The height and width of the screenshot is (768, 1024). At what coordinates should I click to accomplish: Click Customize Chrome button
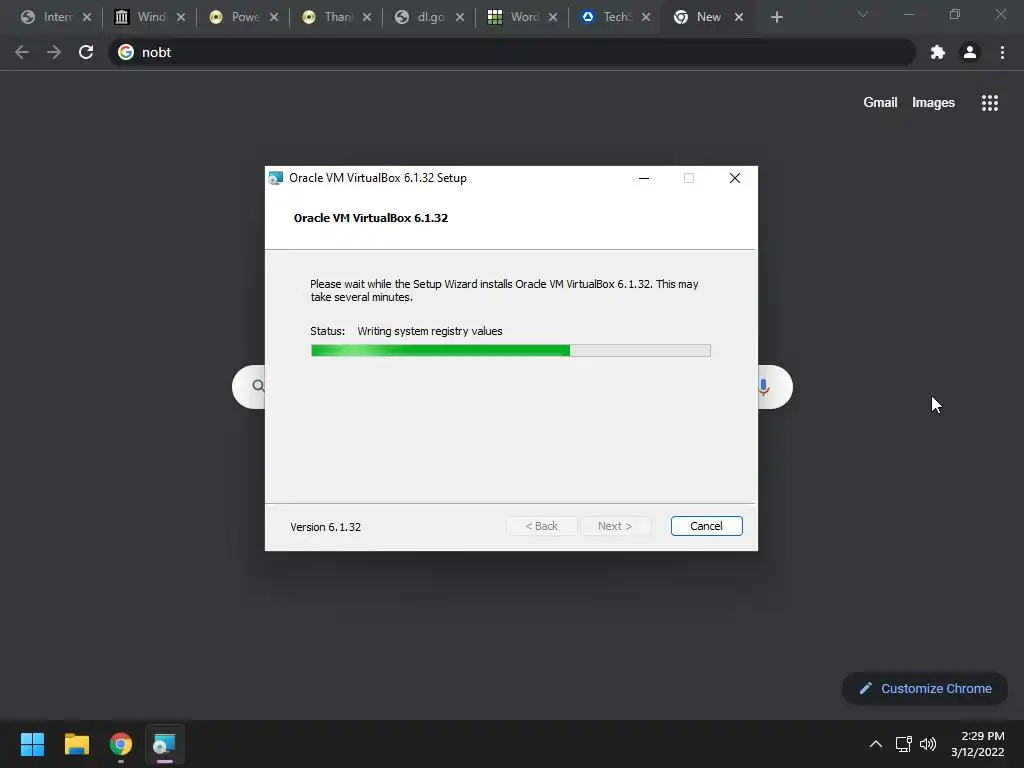(x=925, y=688)
